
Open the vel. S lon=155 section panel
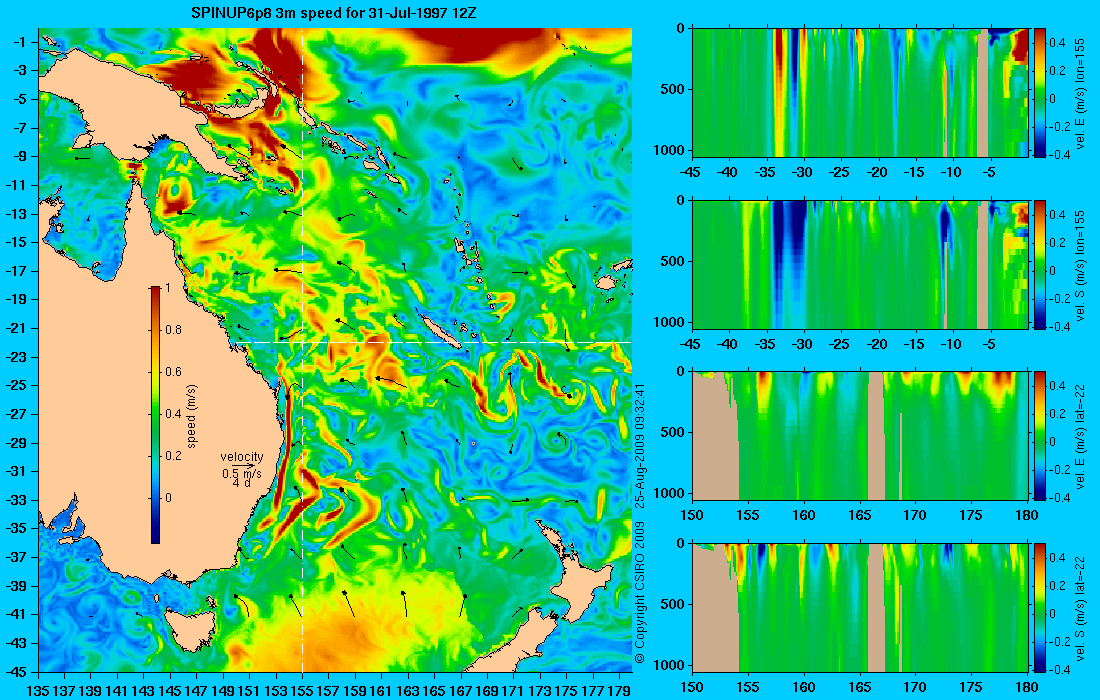[860, 264]
